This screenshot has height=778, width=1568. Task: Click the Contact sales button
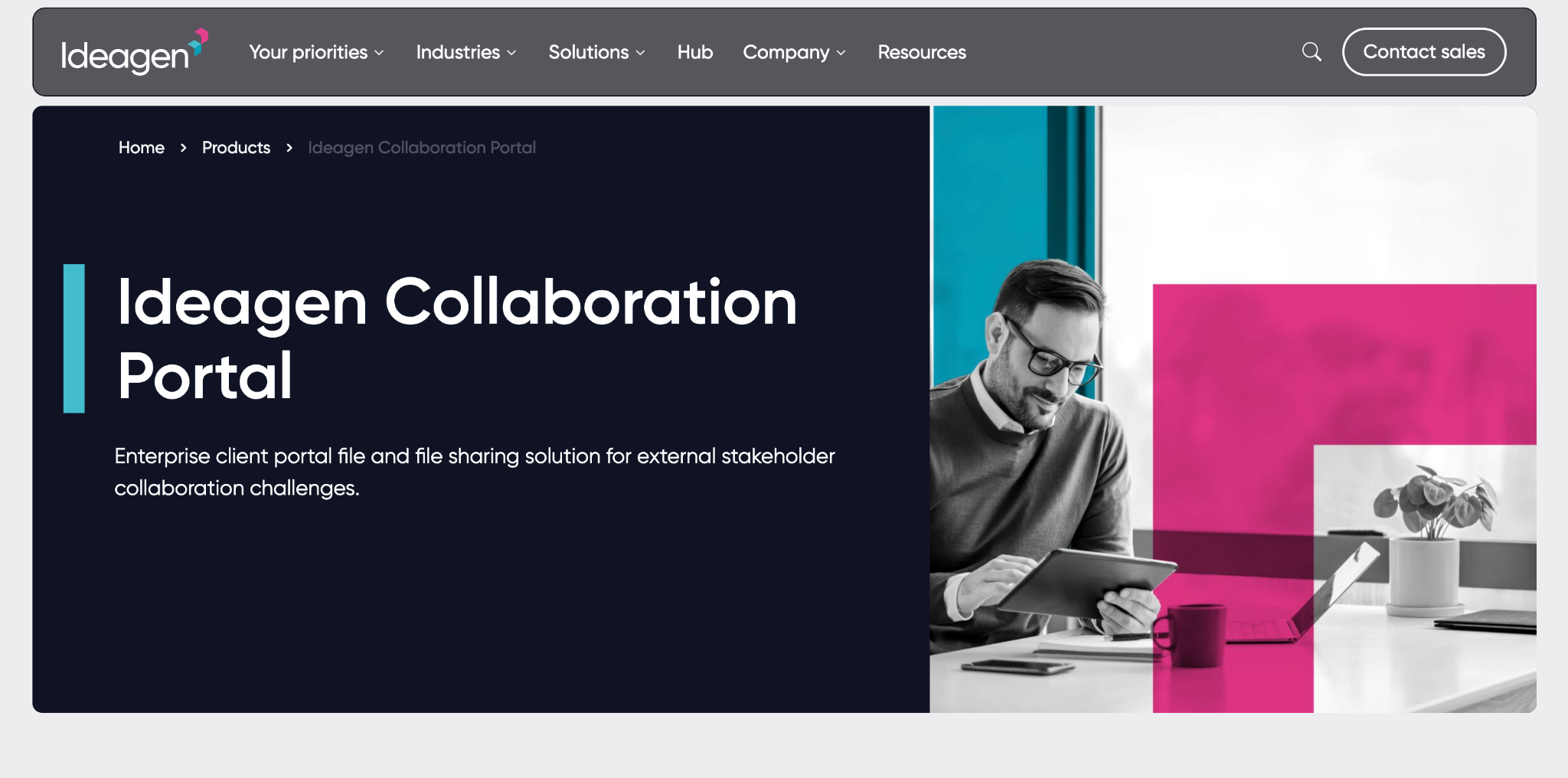[x=1424, y=52]
